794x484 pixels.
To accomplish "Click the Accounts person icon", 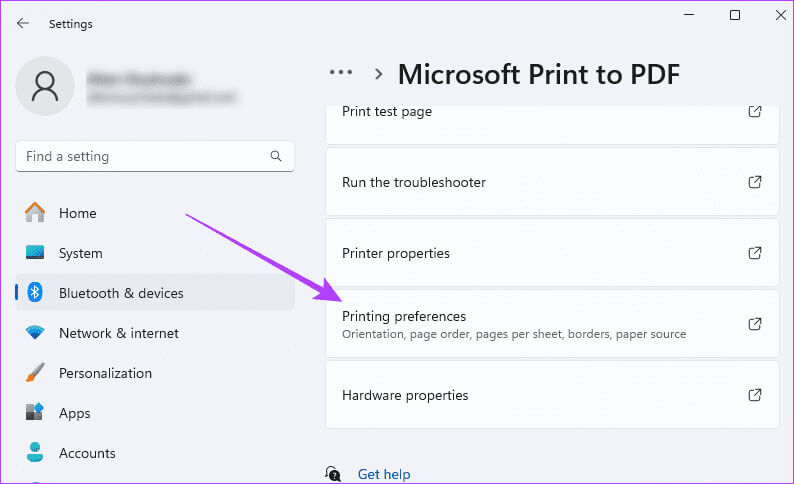I will pos(35,452).
